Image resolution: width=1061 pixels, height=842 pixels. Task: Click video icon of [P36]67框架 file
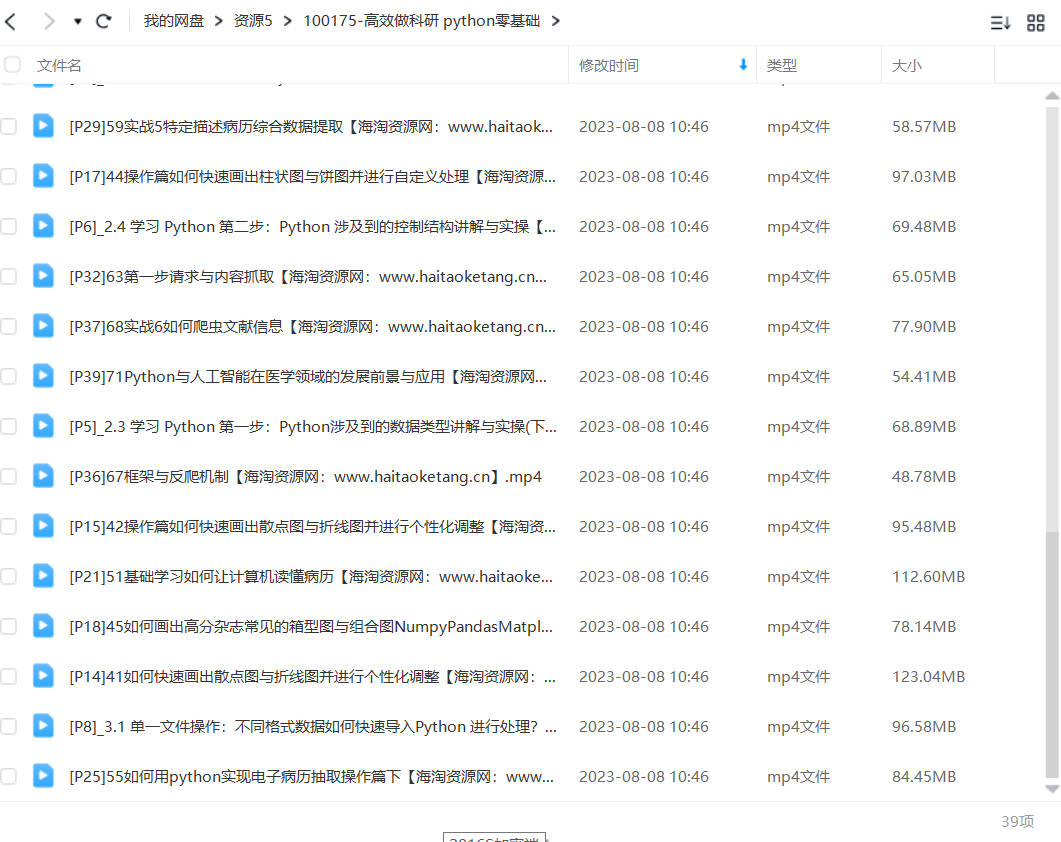pos(43,476)
